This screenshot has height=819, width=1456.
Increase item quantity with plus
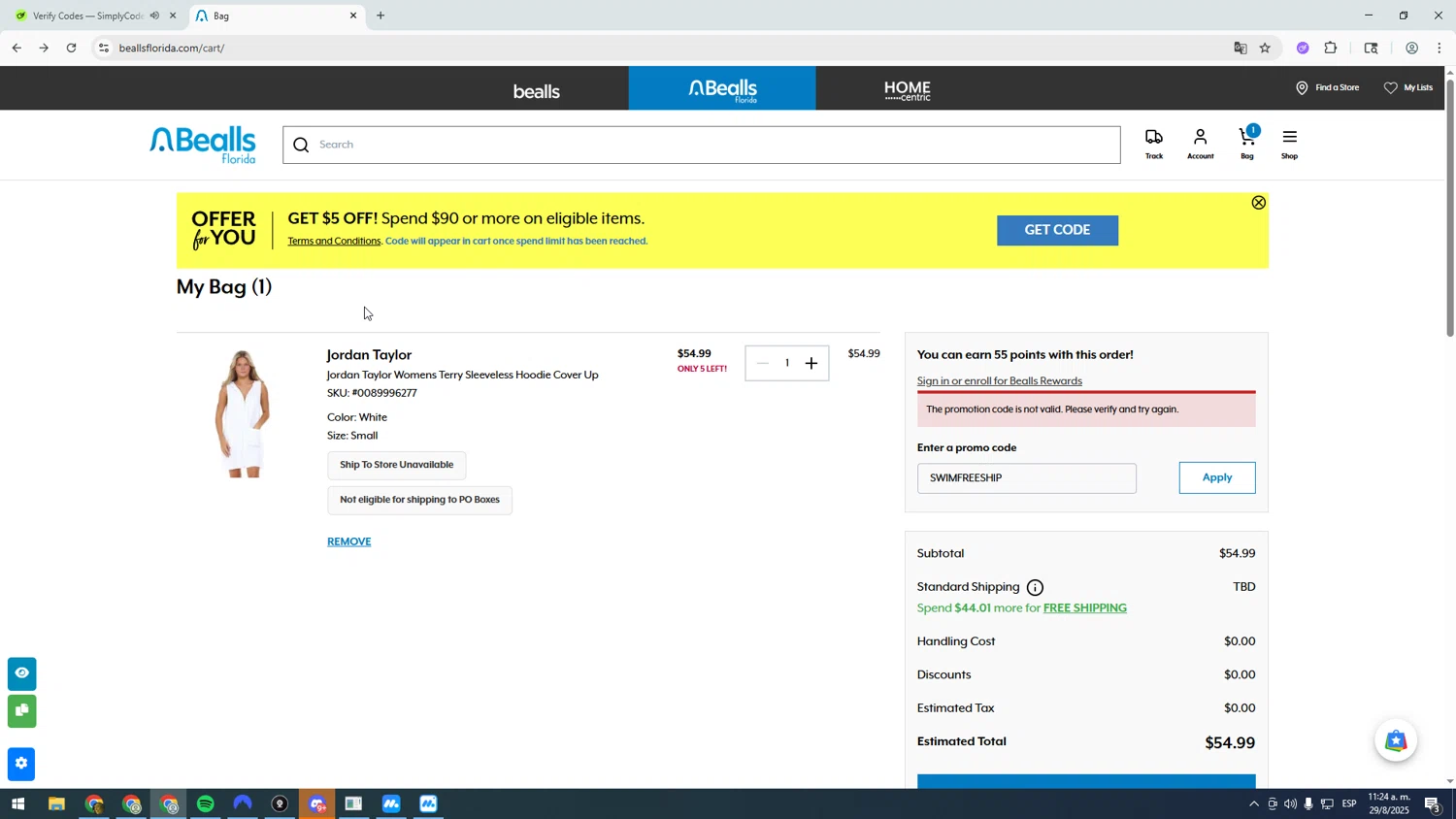coord(811,363)
